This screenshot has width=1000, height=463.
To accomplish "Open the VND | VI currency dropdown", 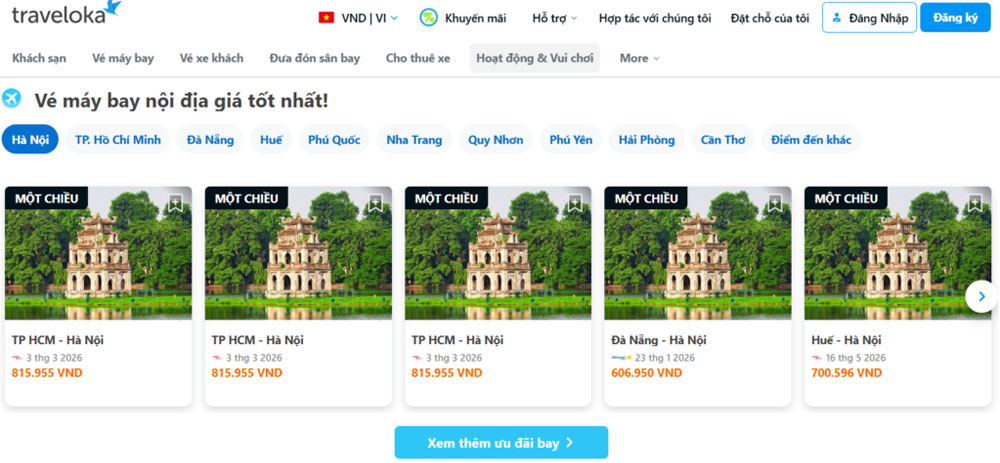I will (x=369, y=18).
